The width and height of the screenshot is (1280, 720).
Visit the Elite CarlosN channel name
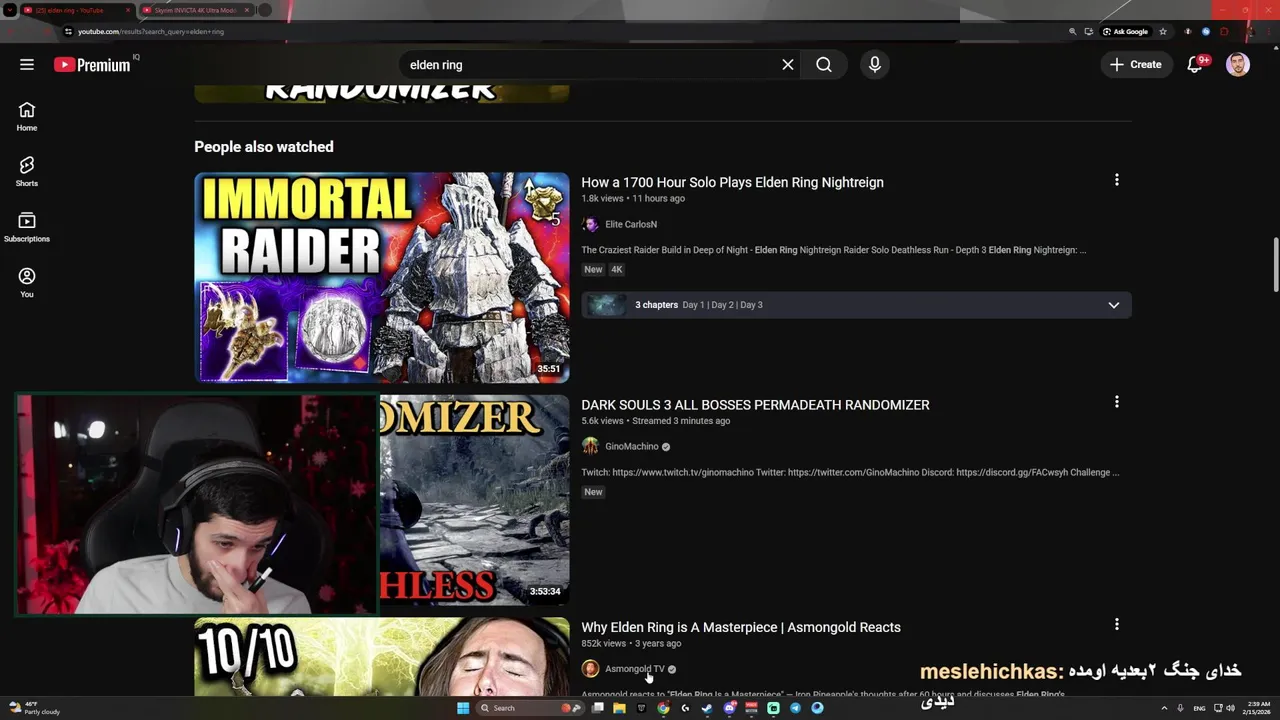[x=631, y=225]
